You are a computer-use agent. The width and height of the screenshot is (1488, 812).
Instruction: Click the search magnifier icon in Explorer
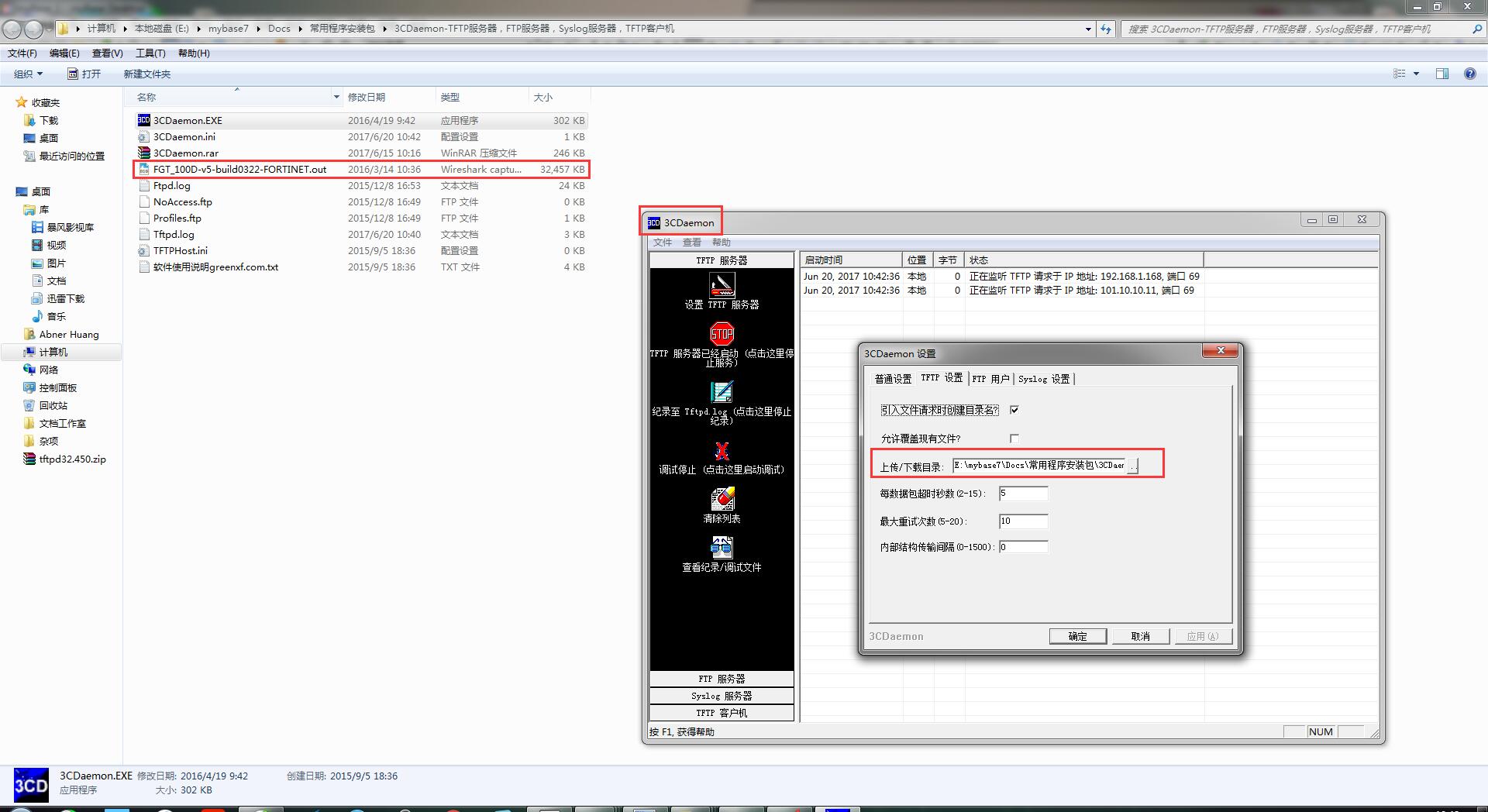(1476, 29)
